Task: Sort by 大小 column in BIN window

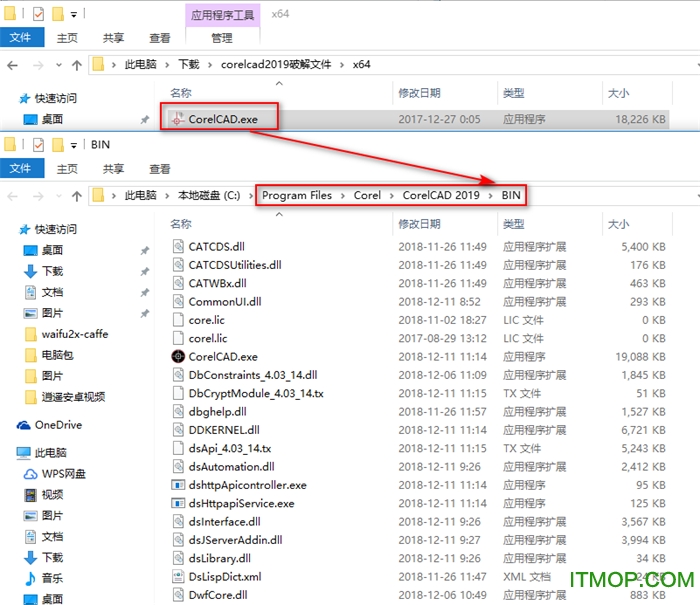Action: [x=618, y=224]
